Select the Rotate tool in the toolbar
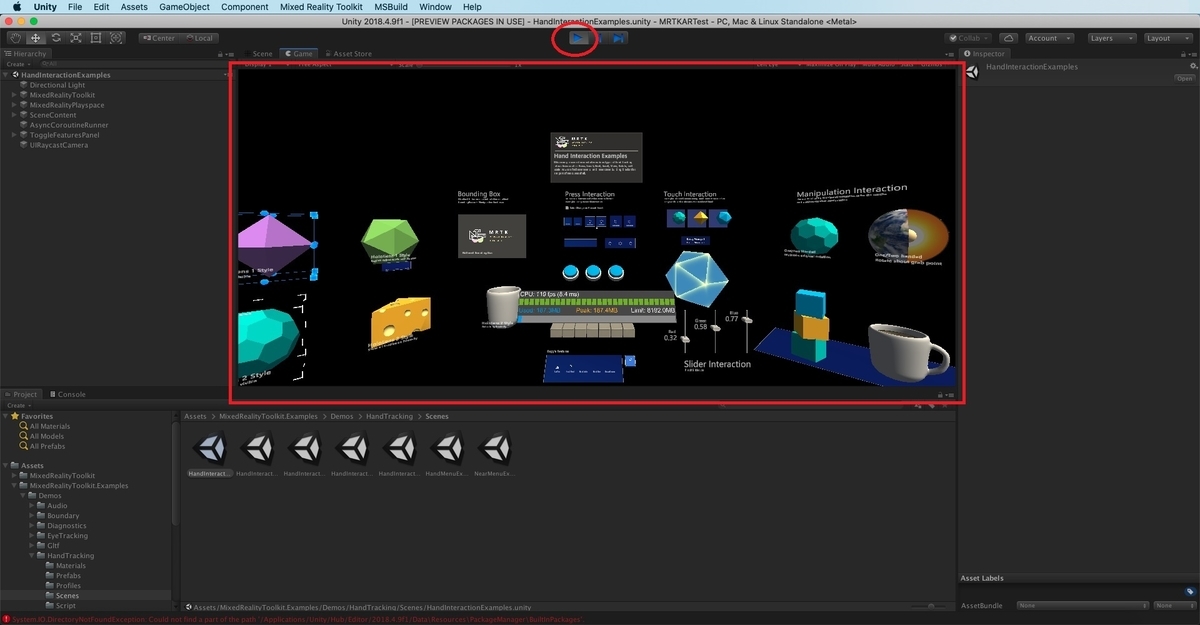 click(56, 38)
